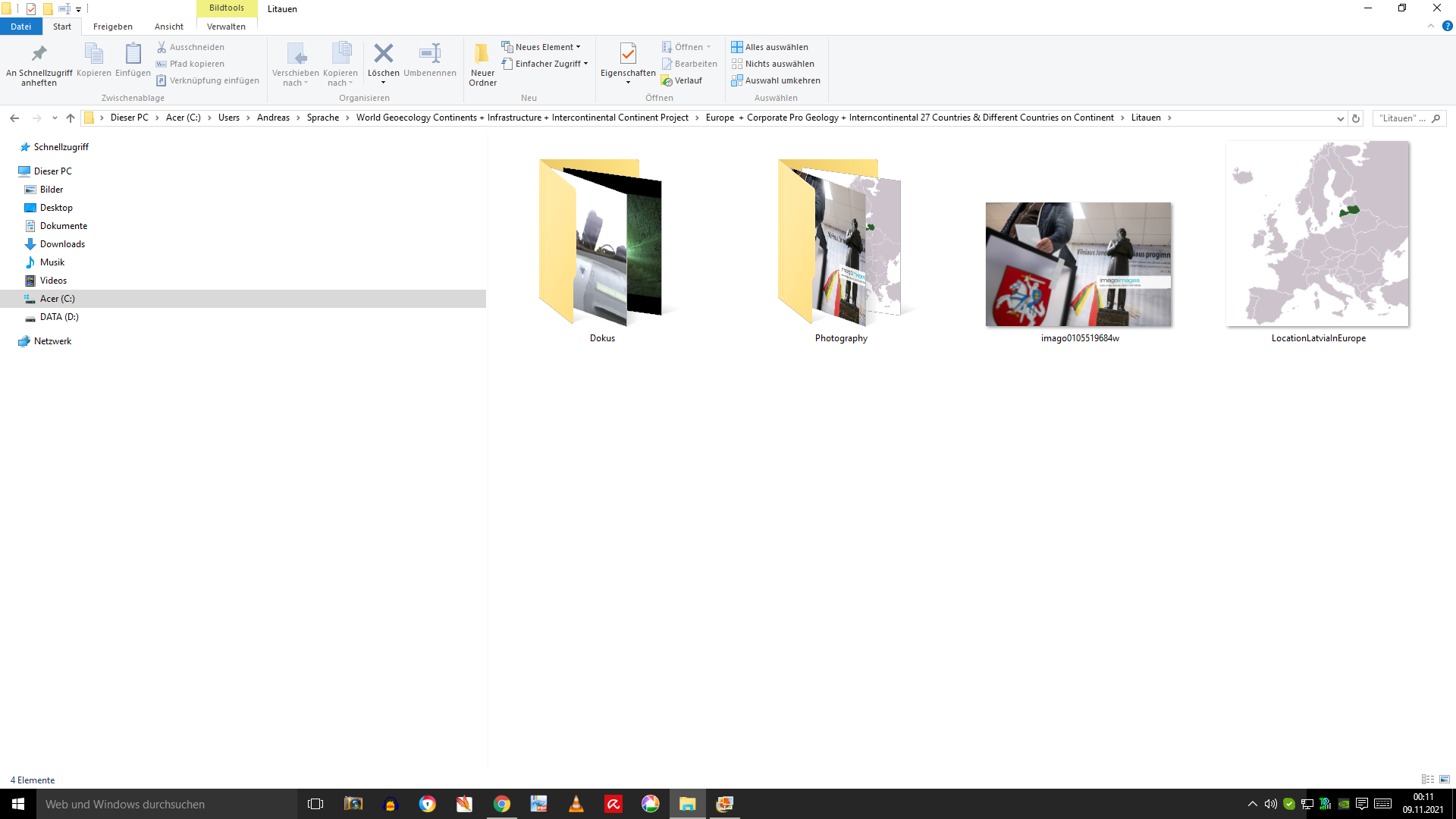Expand the address bar history dropdown

[x=1341, y=118]
